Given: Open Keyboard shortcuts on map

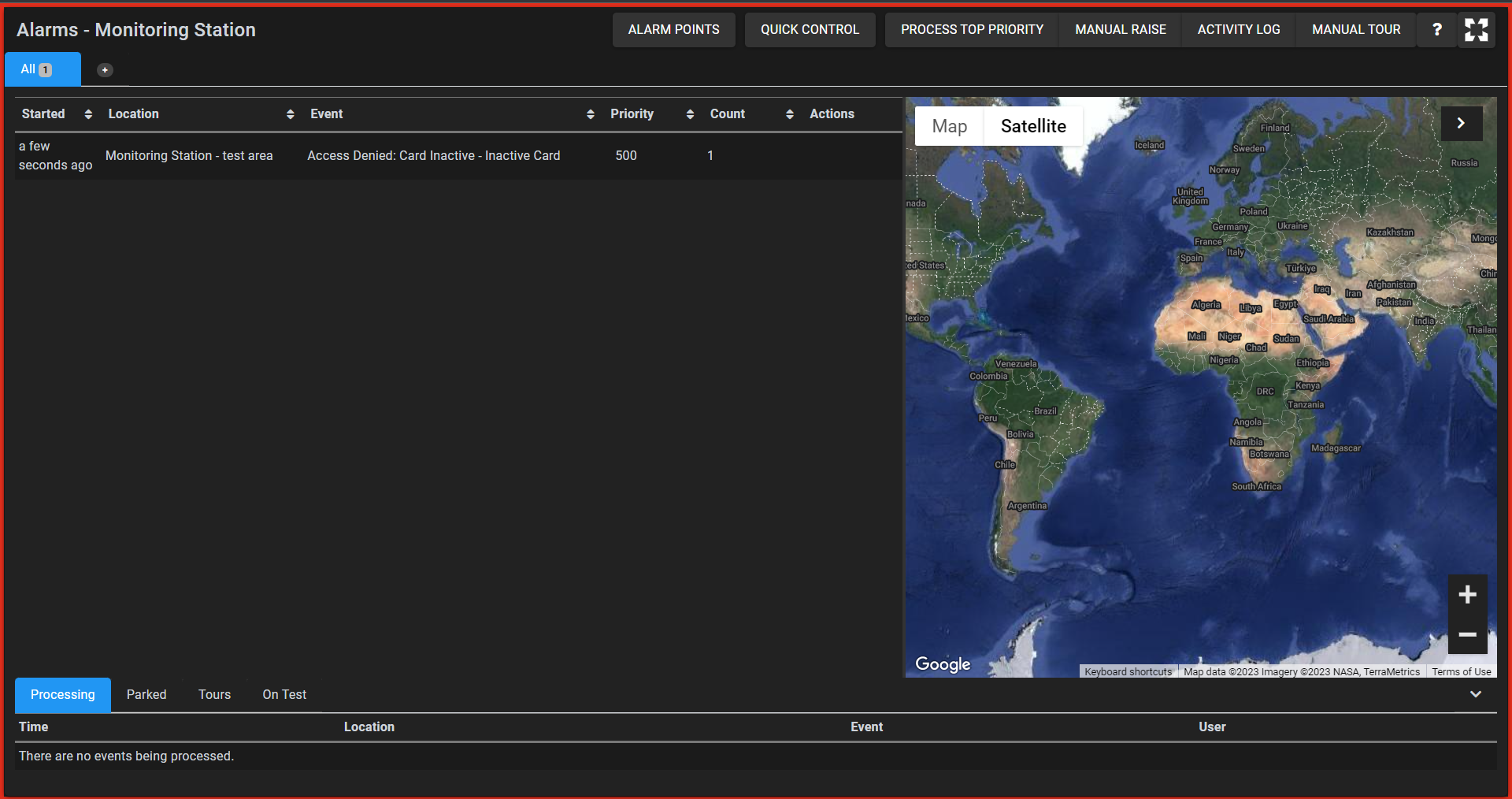Looking at the screenshot, I should [1128, 672].
